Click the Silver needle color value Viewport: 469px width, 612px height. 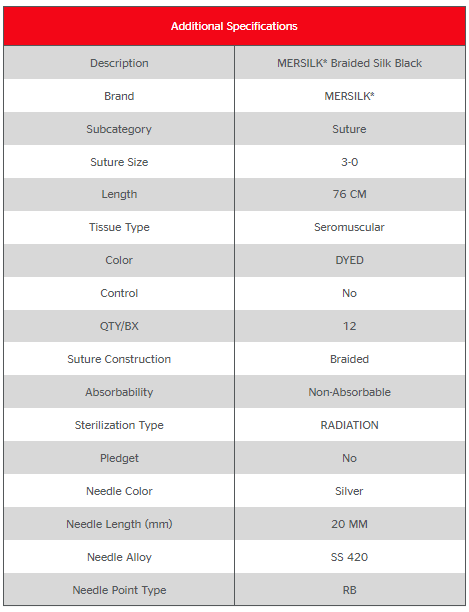coord(349,491)
